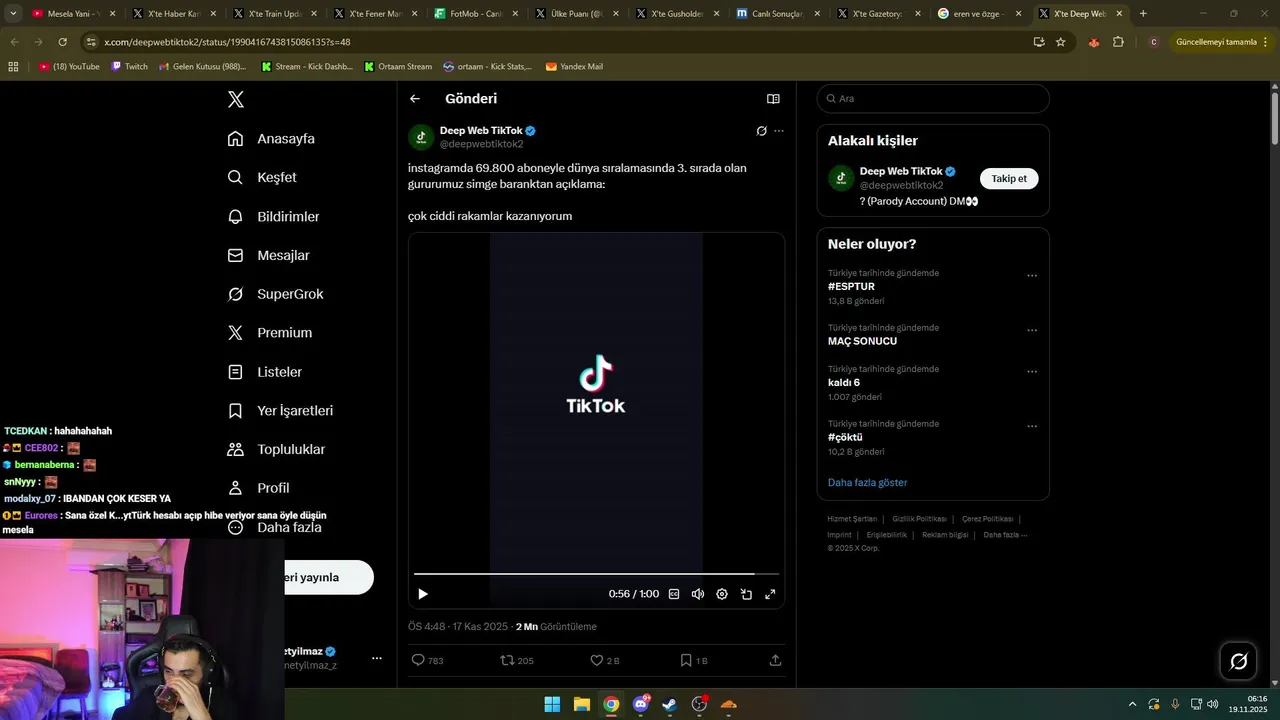Open Bildirimler notifications
The image size is (1280, 720).
[x=273, y=216]
